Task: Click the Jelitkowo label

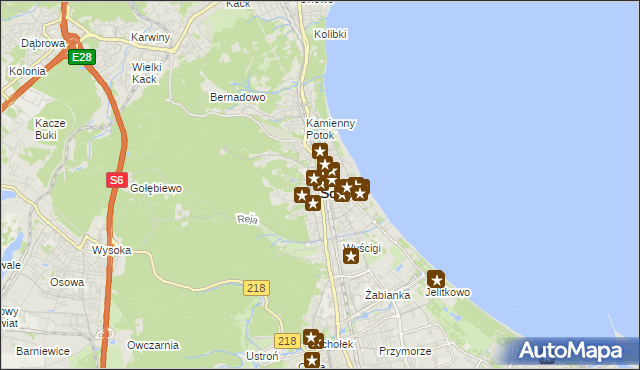Action: click(x=447, y=292)
